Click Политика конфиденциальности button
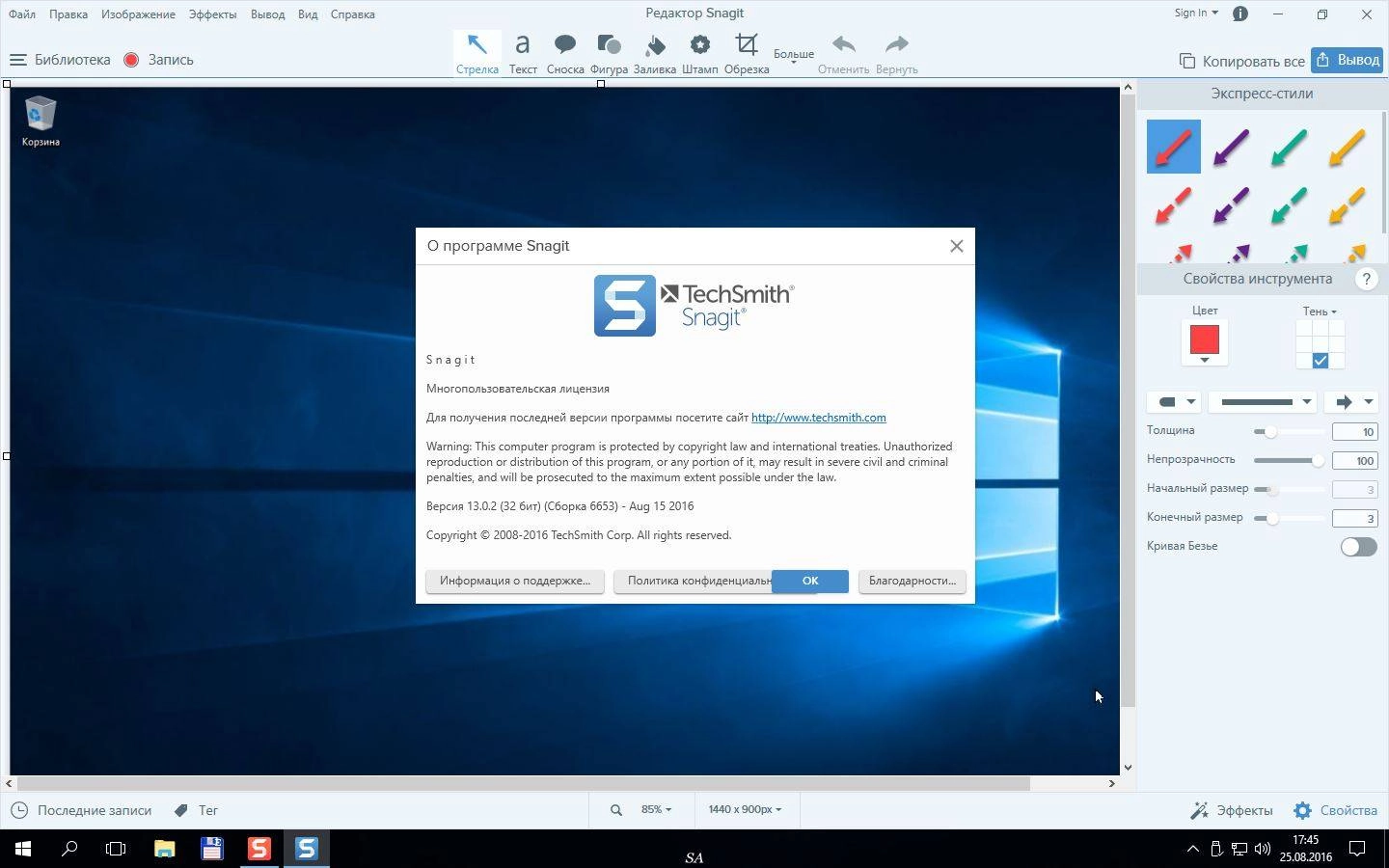The width and height of the screenshot is (1389, 868). click(x=693, y=582)
